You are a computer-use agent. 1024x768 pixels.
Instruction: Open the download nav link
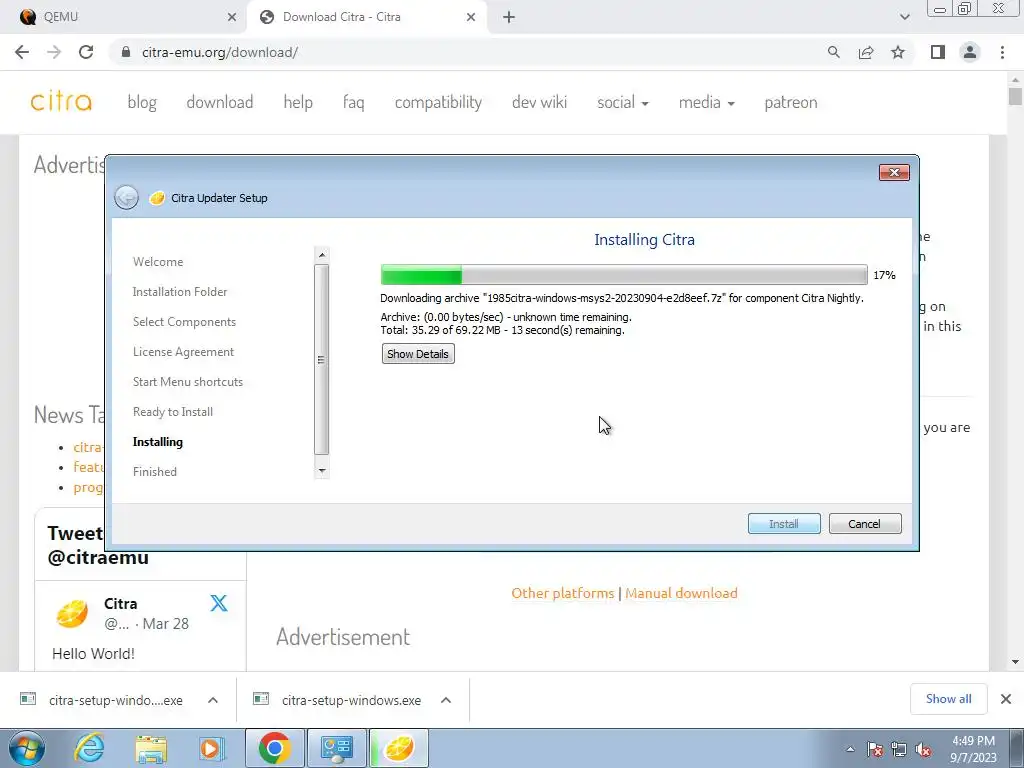coord(219,103)
